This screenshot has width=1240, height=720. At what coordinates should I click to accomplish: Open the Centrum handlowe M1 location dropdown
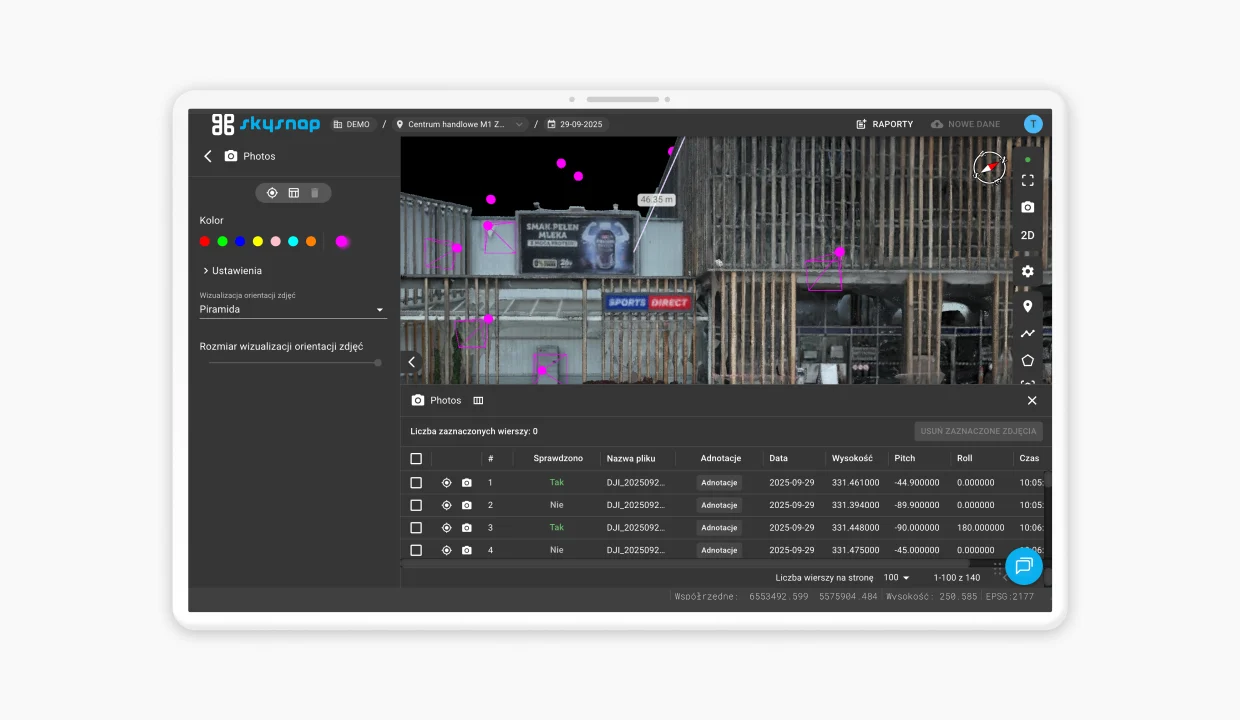click(x=461, y=125)
